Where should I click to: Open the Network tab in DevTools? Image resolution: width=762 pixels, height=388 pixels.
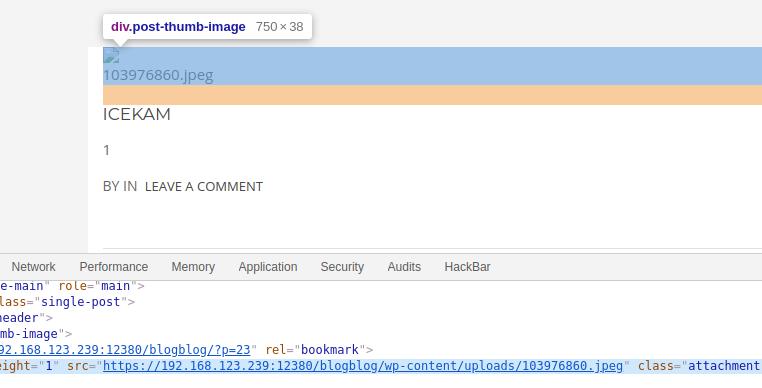tap(34, 267)
